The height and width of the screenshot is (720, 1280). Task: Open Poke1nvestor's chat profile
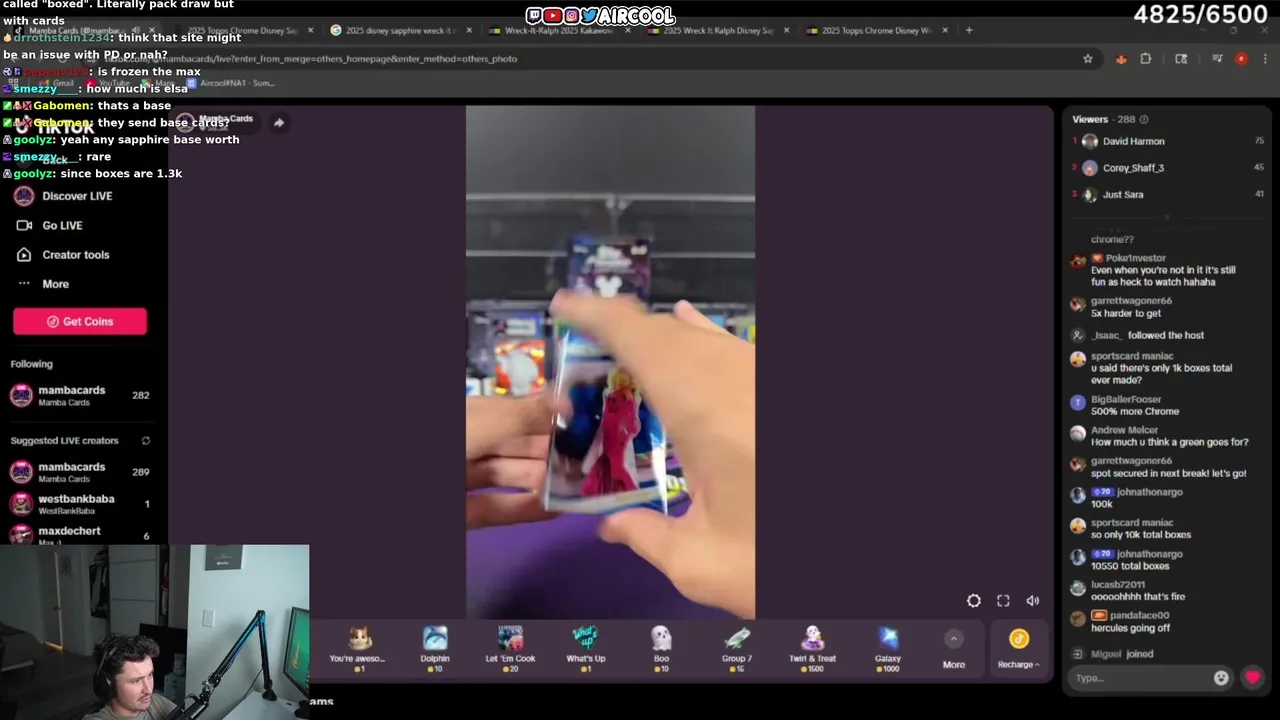[x=1135, y=258]
